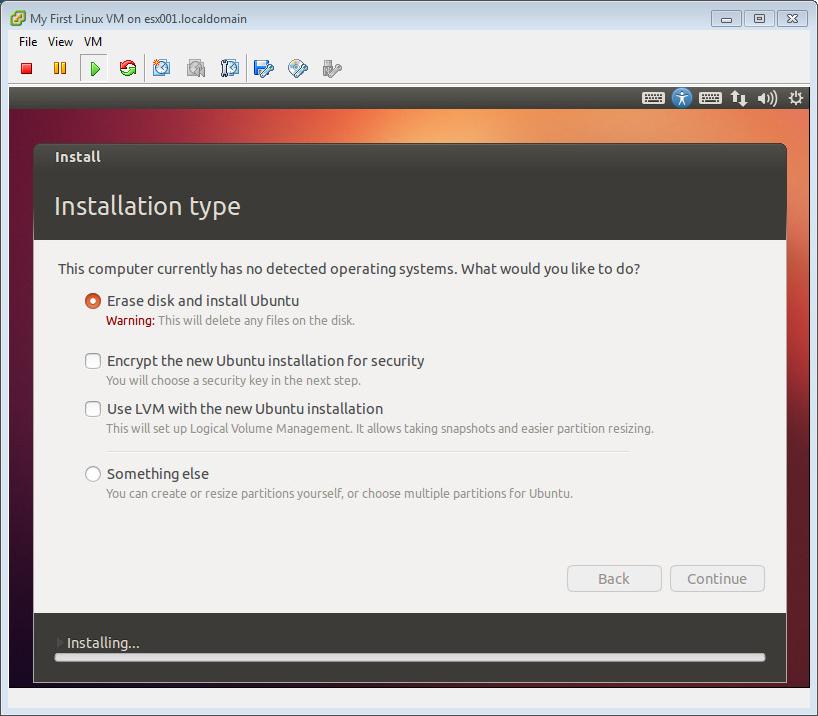Open the View menu

60,42
